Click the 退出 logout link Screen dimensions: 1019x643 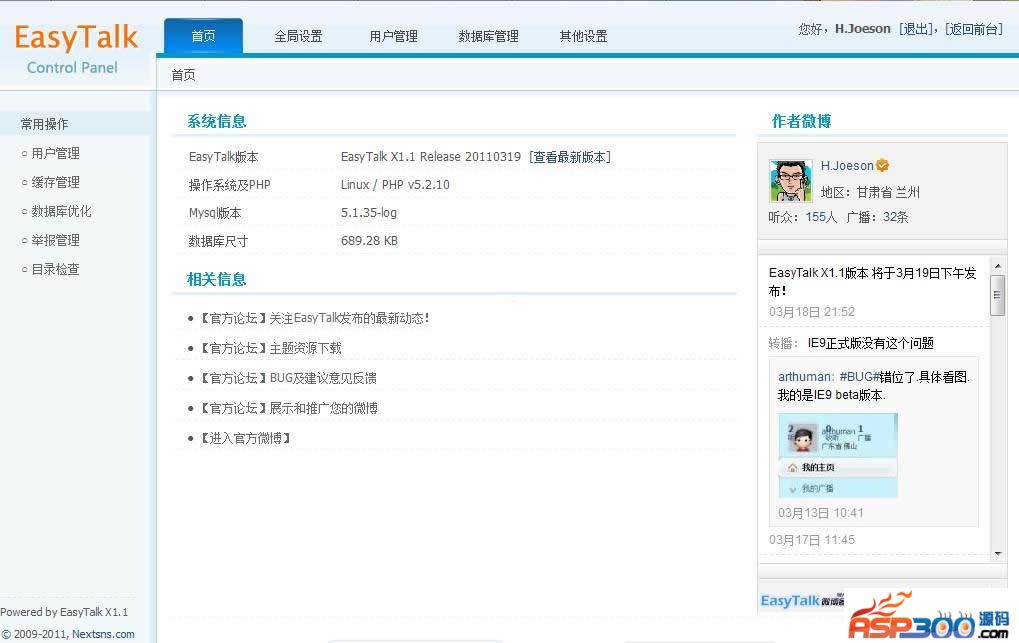916,29
